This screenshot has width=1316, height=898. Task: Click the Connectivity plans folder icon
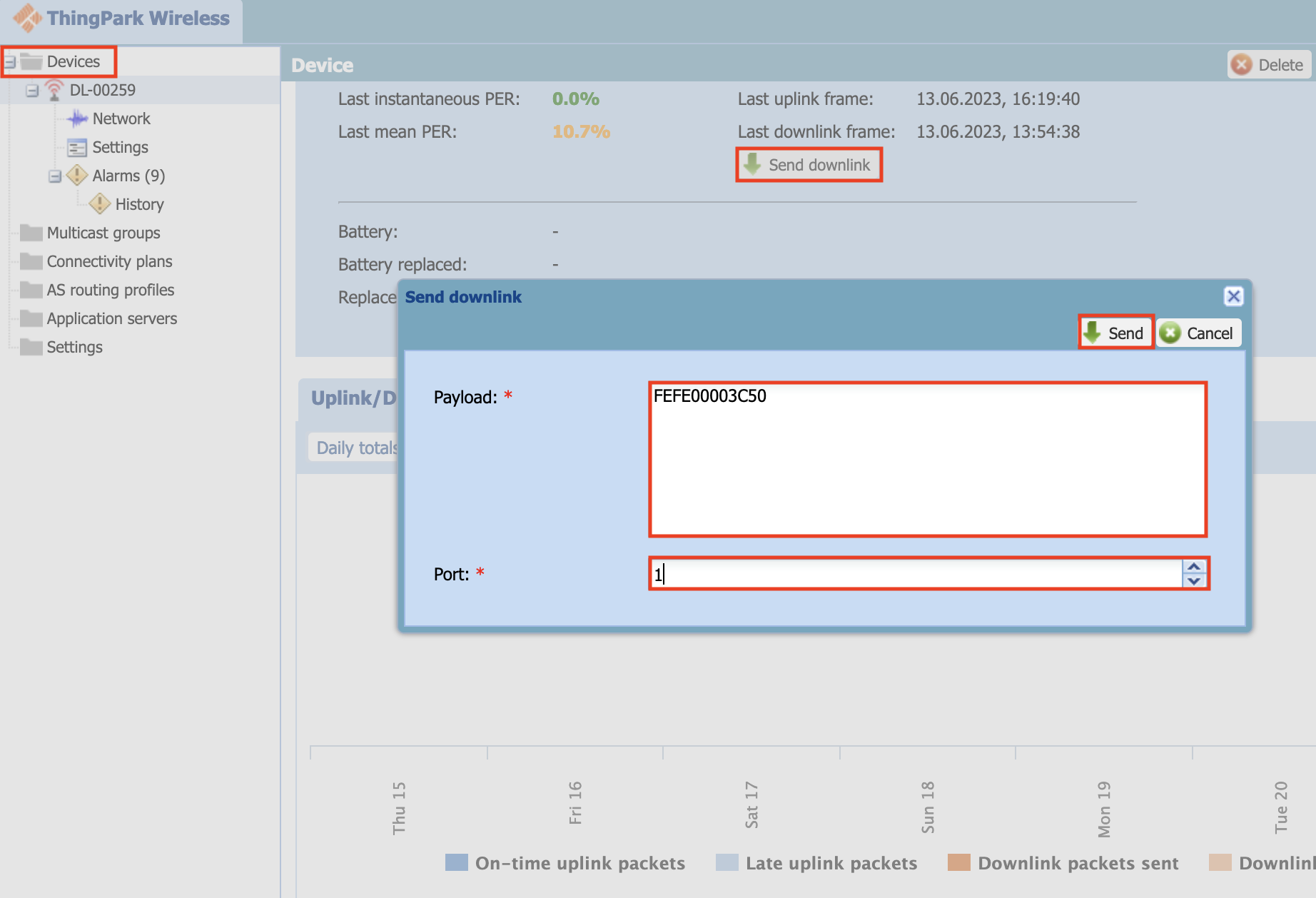click(31, 261)
